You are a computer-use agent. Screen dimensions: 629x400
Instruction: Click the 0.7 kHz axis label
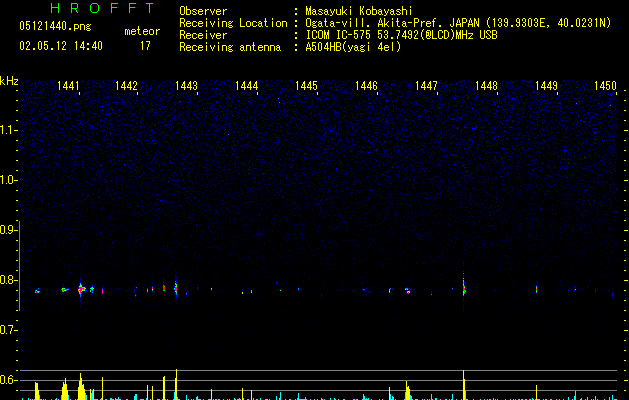pos(8,330)
